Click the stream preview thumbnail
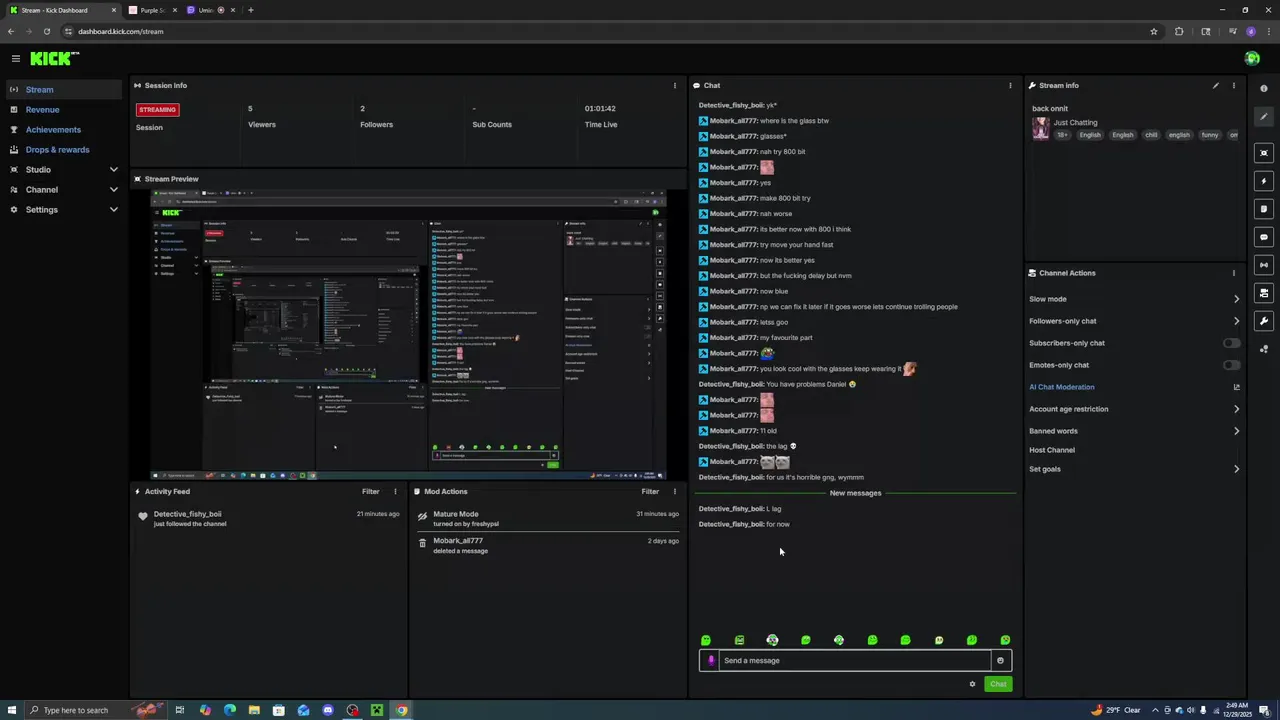Image resolution: width=1280 pixels, height=720 pixels. 408,335
